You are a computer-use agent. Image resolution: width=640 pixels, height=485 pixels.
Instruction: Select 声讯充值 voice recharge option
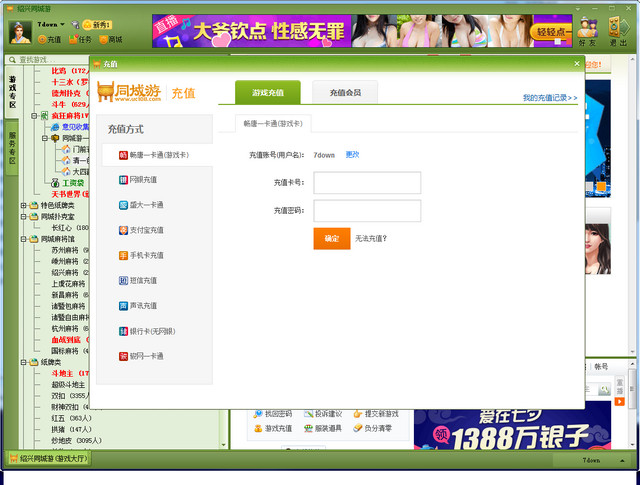pyautogui.click(x=138, y=306)
